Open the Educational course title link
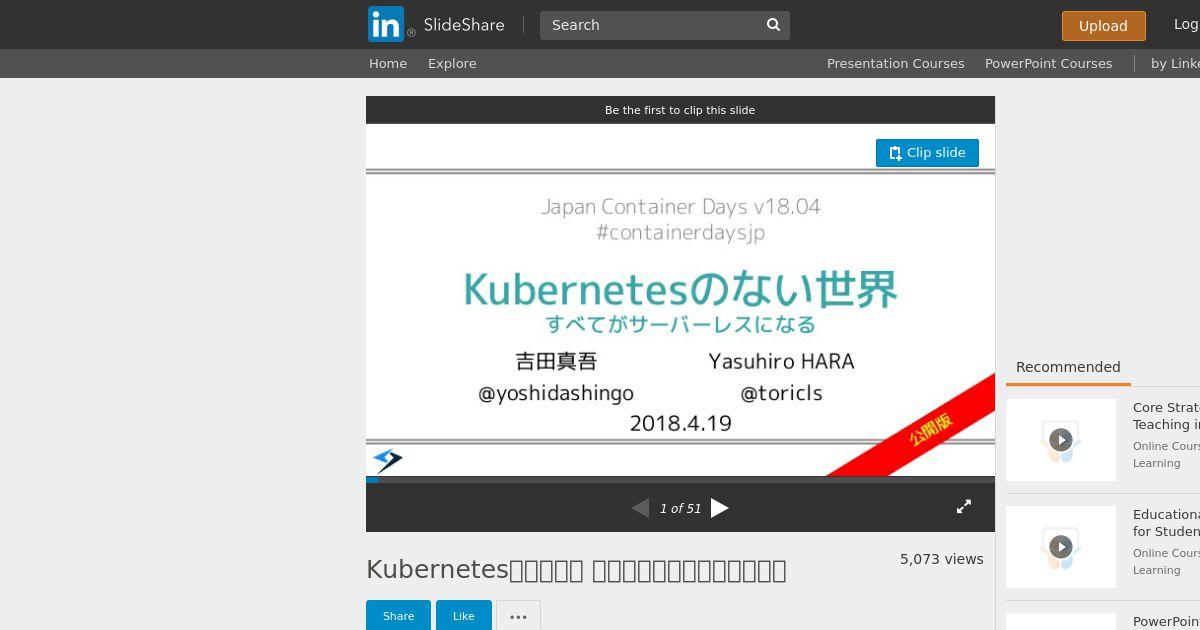The height and width of the screenshot is (630, 1200). click(1166, 523)
